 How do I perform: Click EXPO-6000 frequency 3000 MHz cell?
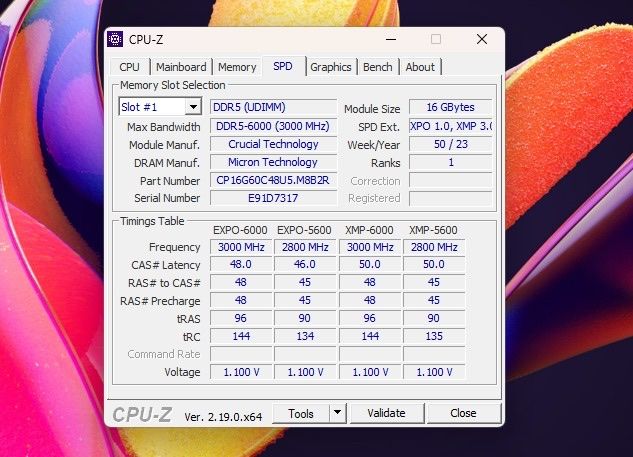tap(241, 247)
